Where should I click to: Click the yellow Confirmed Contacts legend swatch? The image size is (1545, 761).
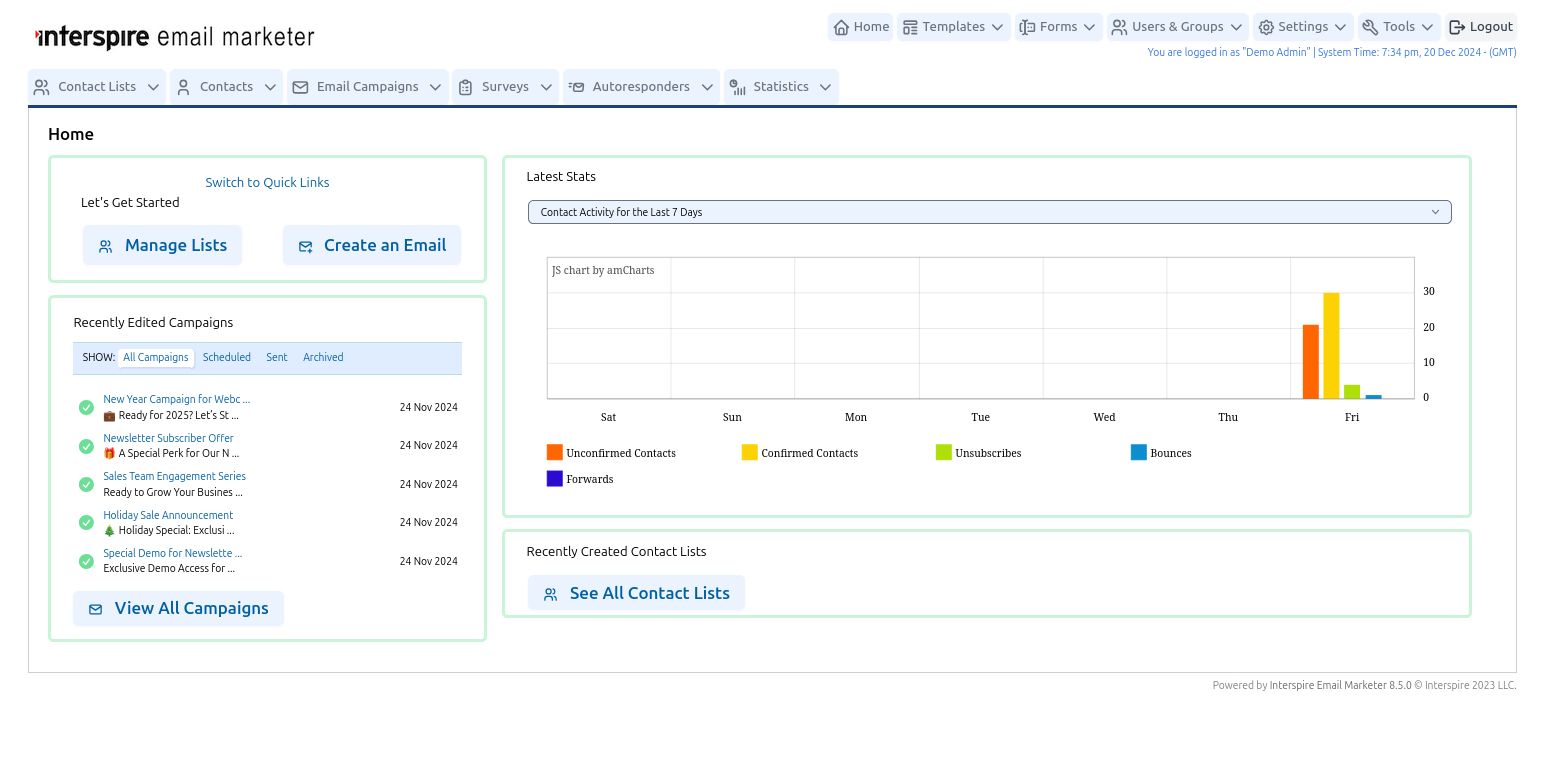750,452
